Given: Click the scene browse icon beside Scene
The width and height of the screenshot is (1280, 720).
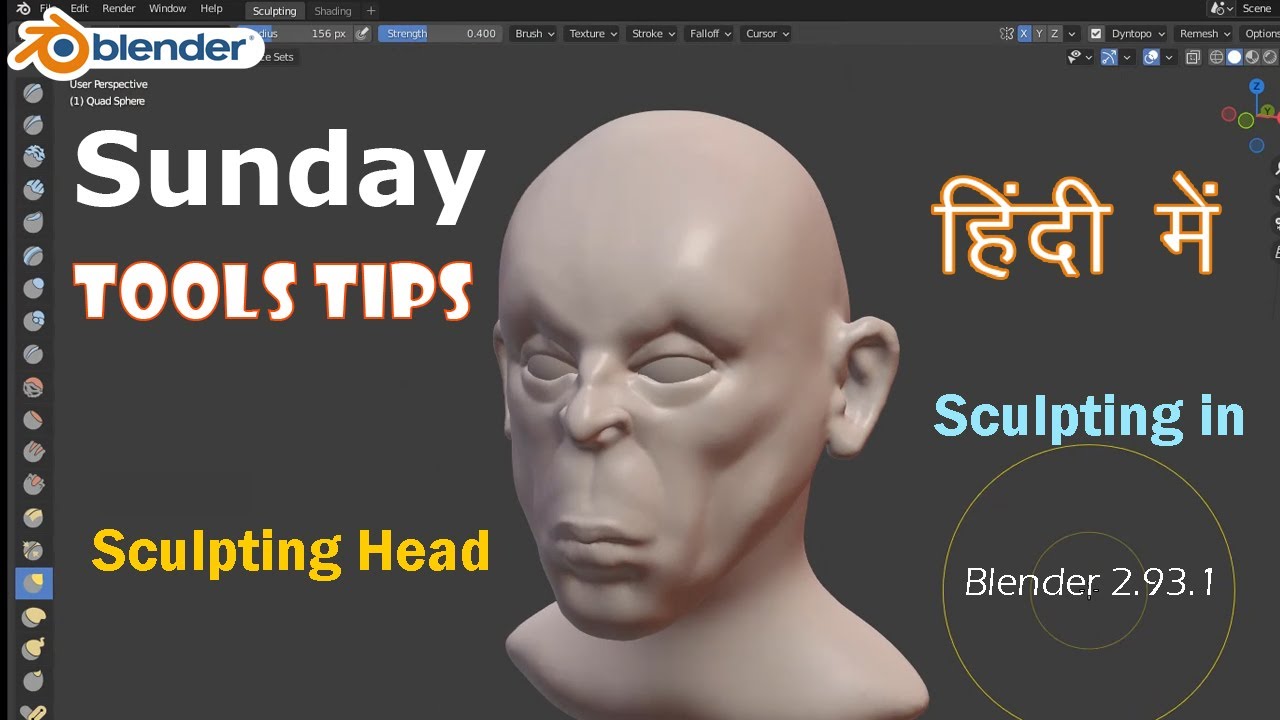Looking at the screenshot, I should click(1219, 9).
